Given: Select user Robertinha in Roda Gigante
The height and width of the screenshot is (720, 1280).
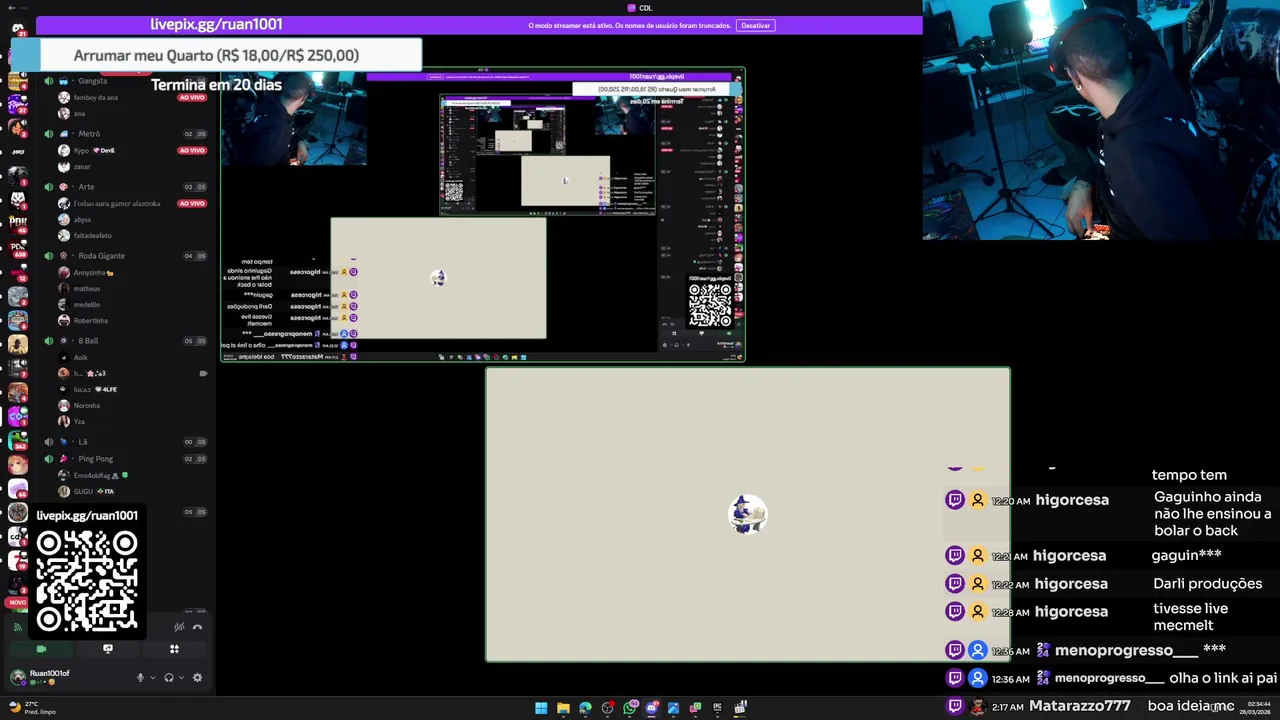Looking at the screenshot, I should (x=84, y=320).
